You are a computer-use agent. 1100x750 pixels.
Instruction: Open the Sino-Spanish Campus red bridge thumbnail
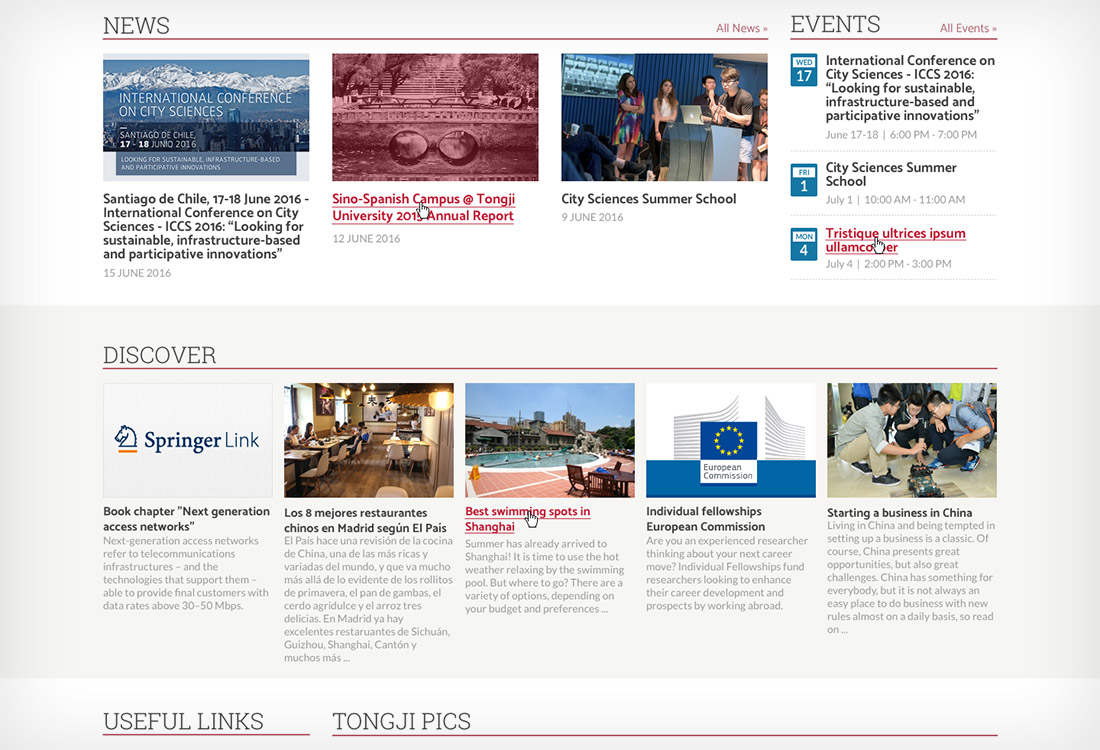click(x=435, y=117)
